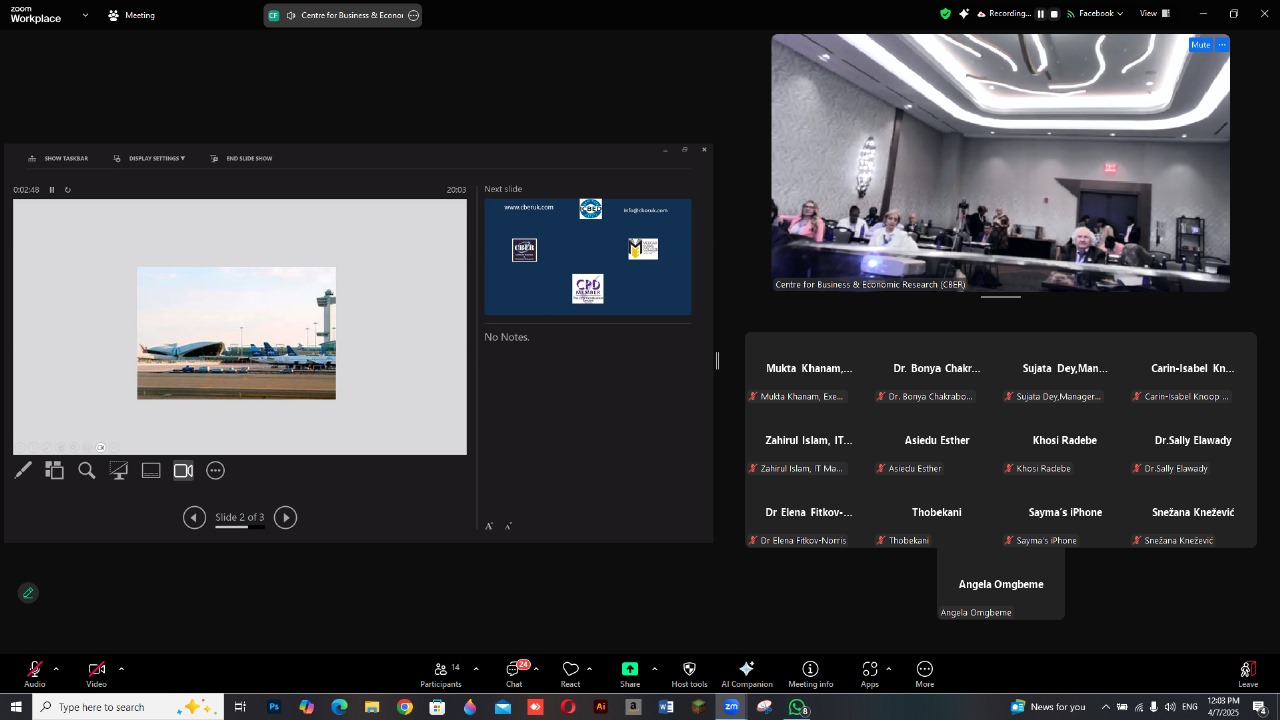
Task: Click the zoom magnifier in presenter view
Action: coord(87,471)
